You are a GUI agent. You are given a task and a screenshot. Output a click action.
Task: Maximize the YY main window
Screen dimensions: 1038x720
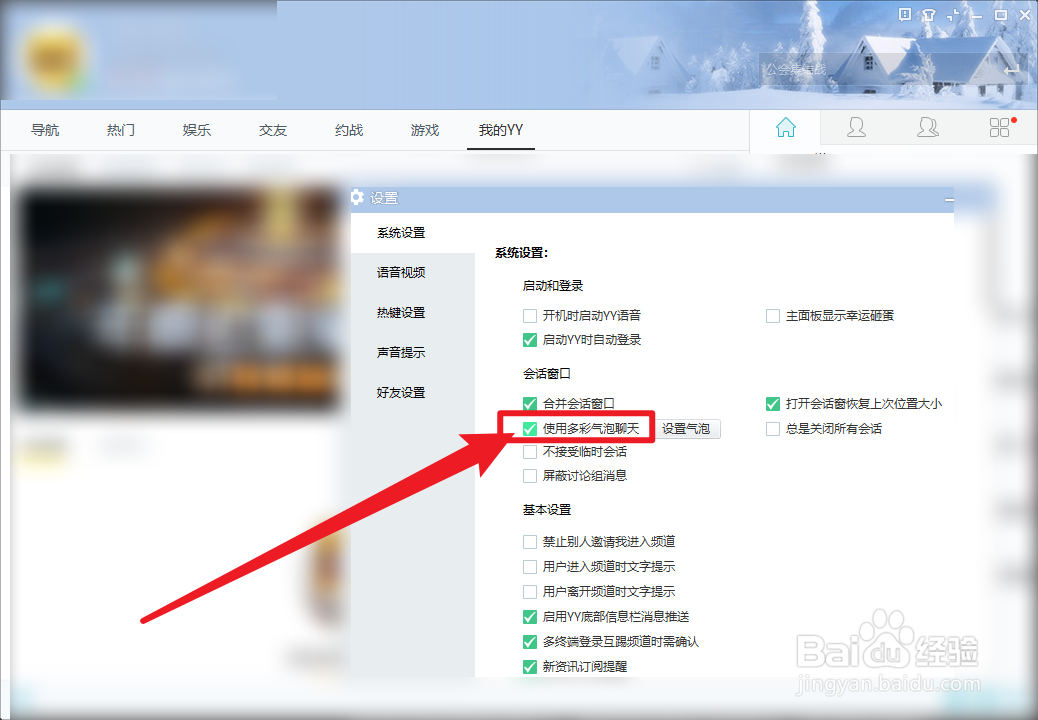(1001, 15)
